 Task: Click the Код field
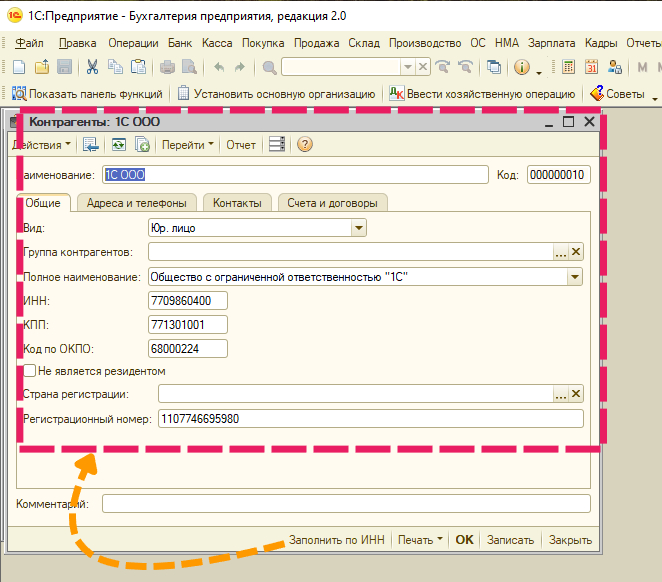558,175
